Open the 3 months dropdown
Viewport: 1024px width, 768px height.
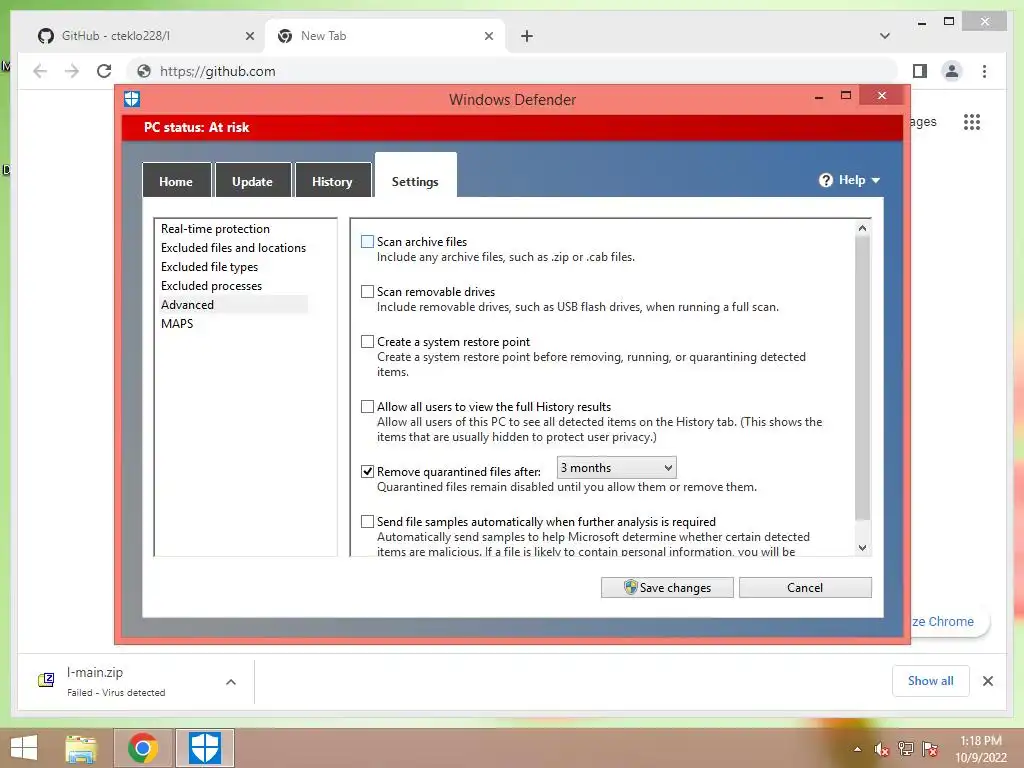pos(616,468)
